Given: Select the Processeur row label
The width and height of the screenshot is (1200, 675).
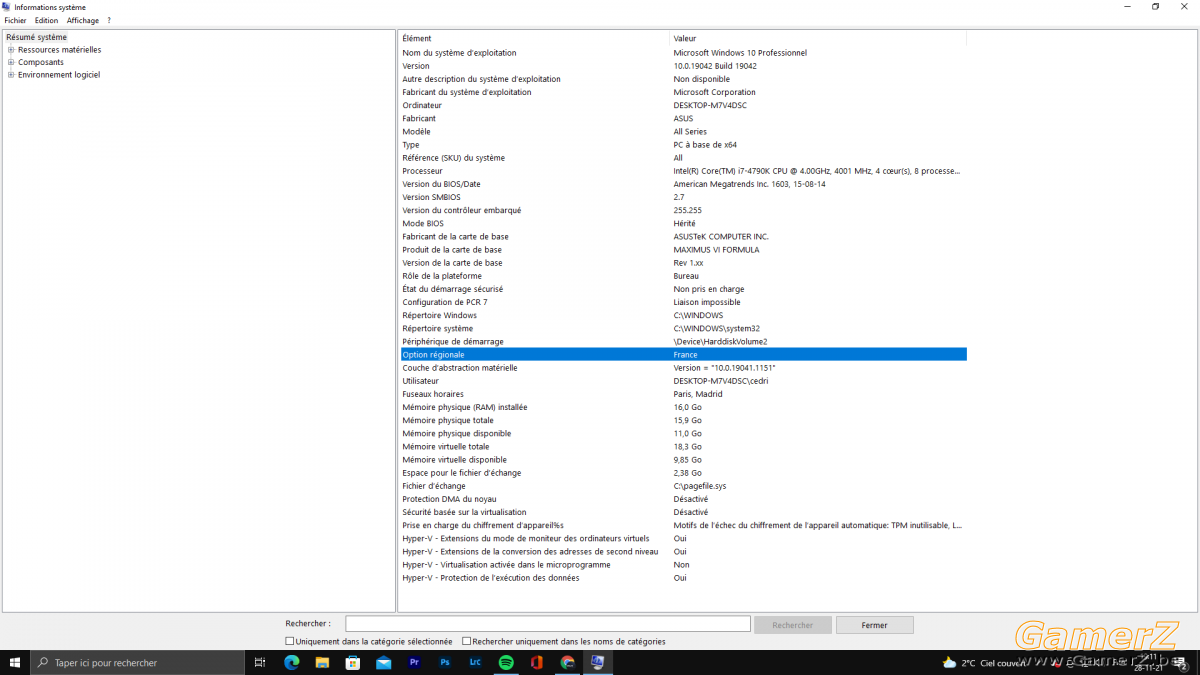Looking at the screenshot, I should (422, 171).
